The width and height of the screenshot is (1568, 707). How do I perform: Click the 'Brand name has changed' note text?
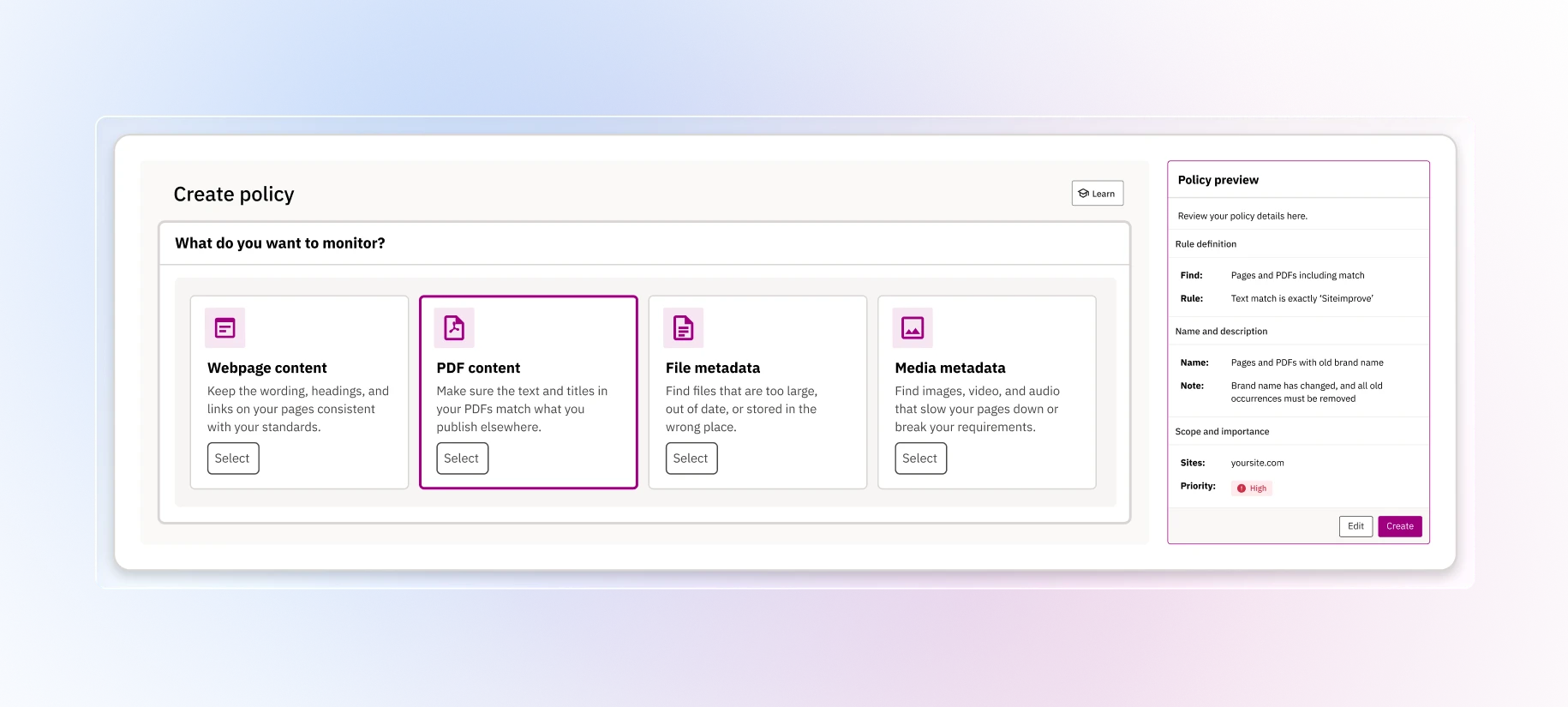1307,392
